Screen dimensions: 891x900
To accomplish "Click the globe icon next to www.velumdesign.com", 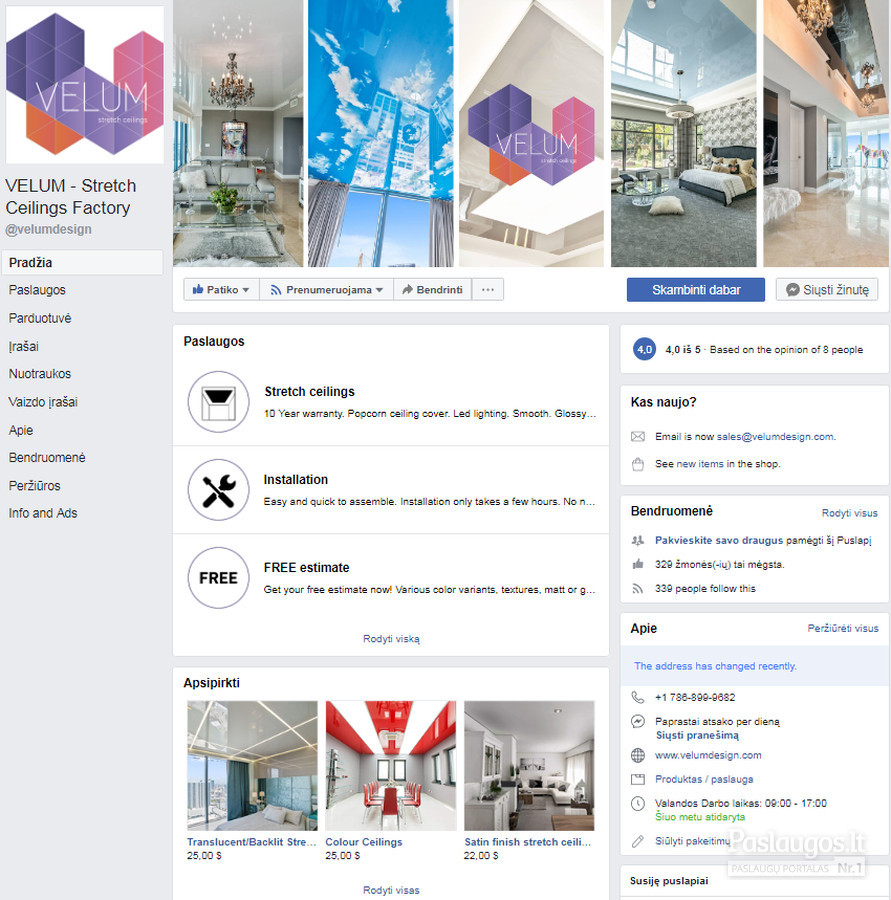I will click(x=638, y=755).
